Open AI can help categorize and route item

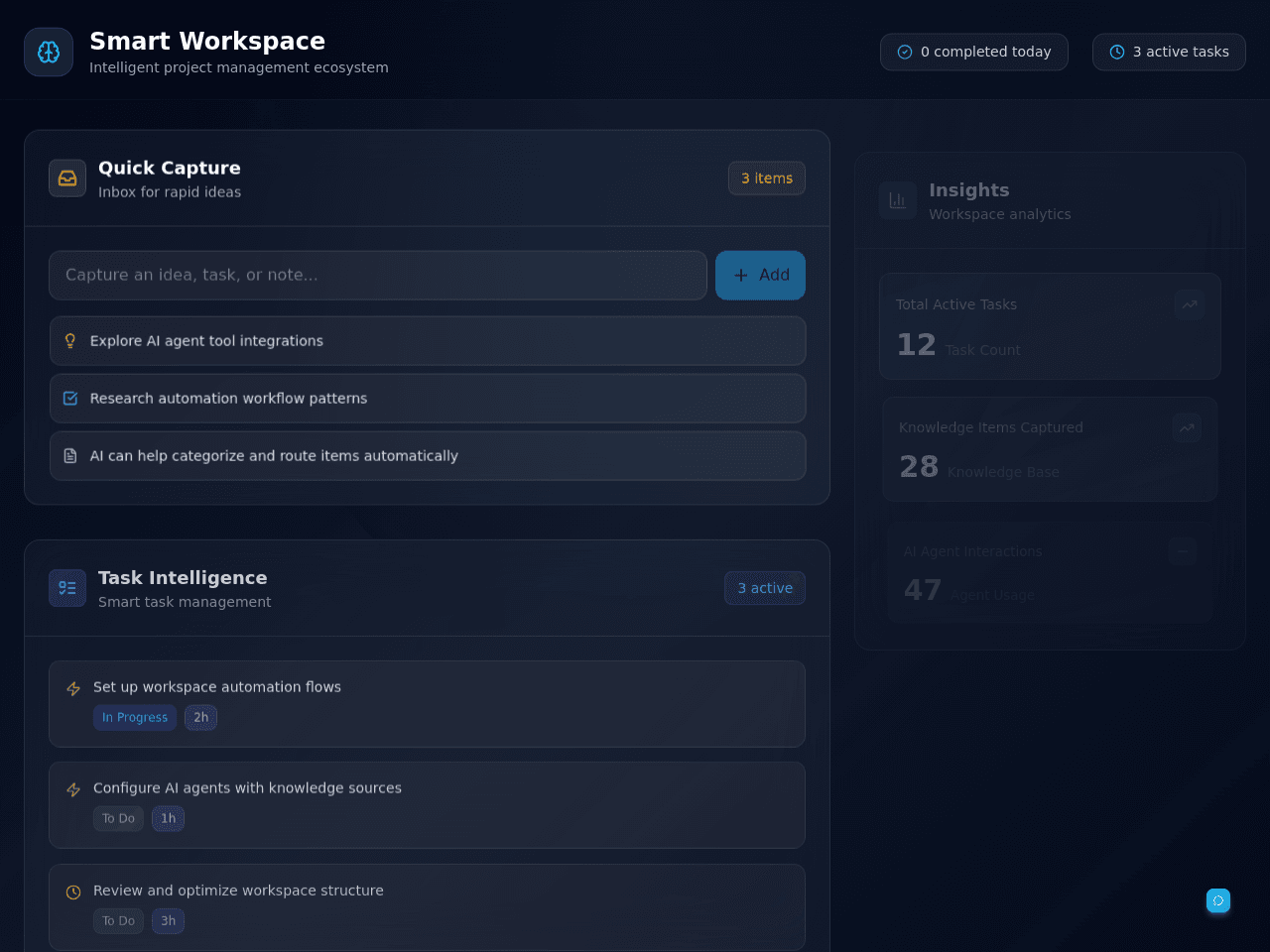pos(428,456)
